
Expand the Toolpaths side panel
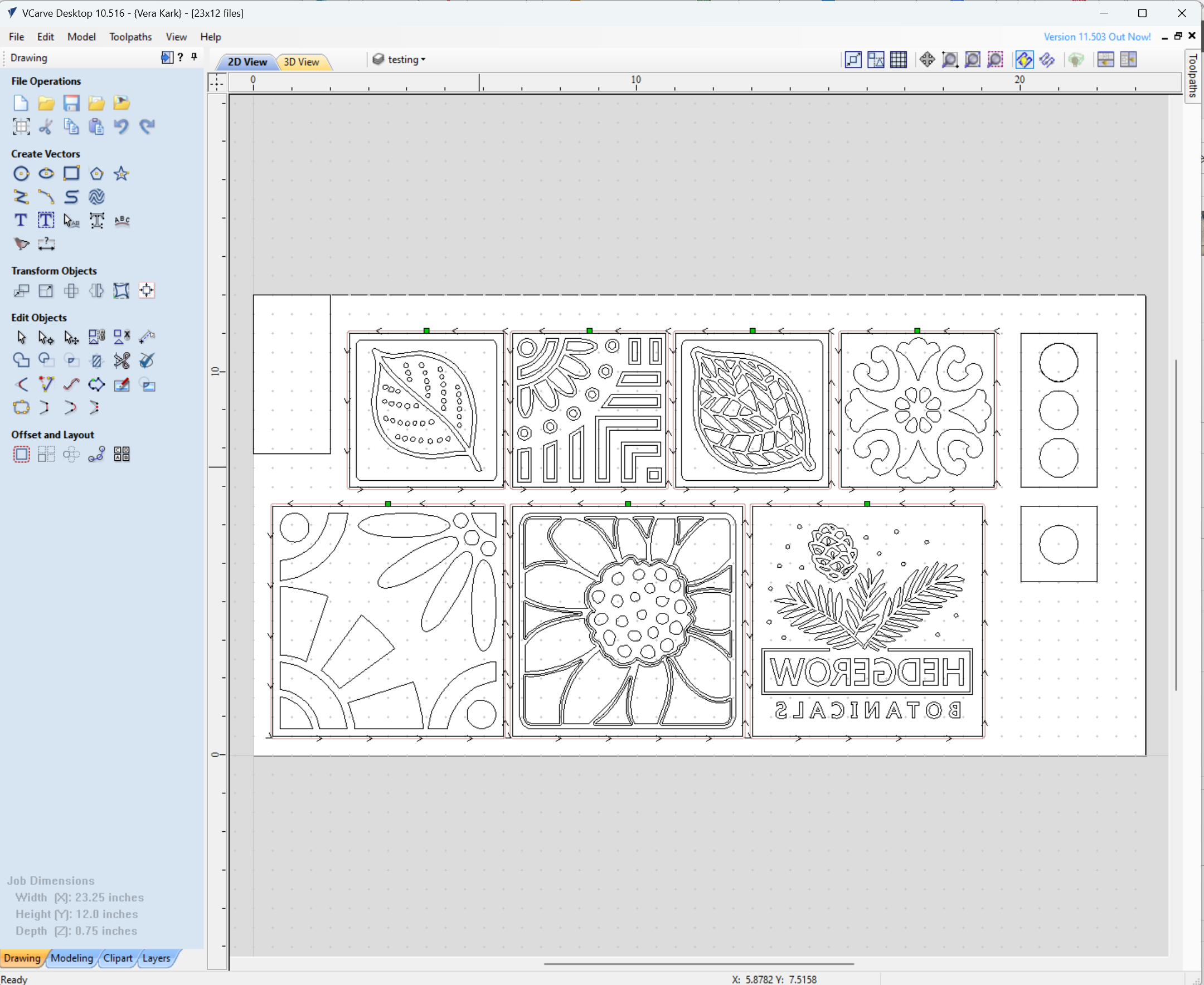tap(1193, 76)
